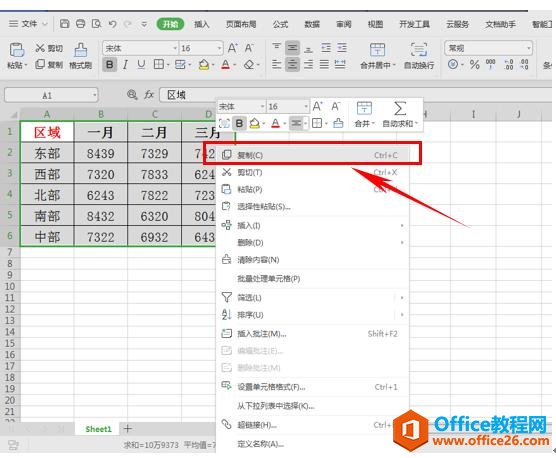The width and height of the screenshot is (556, 458).
Task: Expand mini toolbar 自动求和 dropdown
Action: click(416, 123)
